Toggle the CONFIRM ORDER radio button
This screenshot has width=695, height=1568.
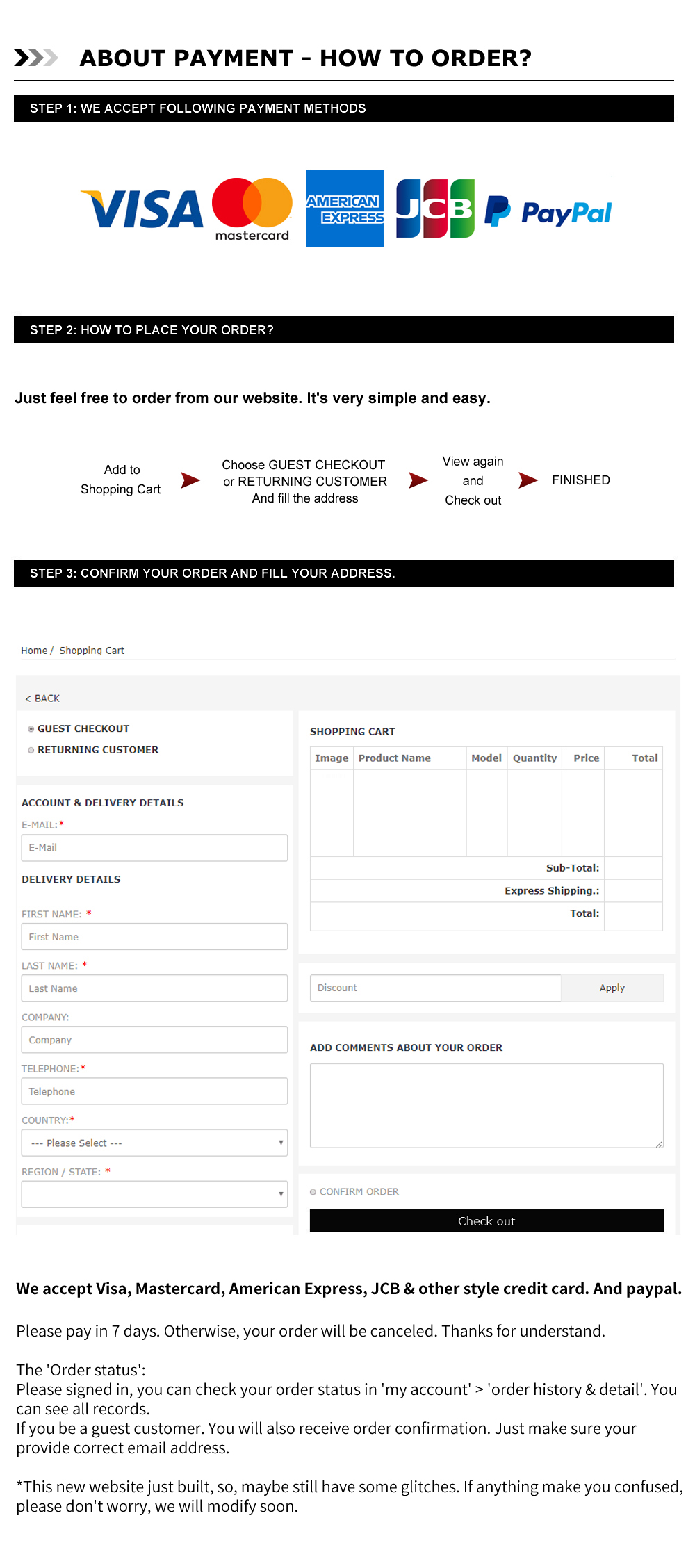coord(313,1192)
